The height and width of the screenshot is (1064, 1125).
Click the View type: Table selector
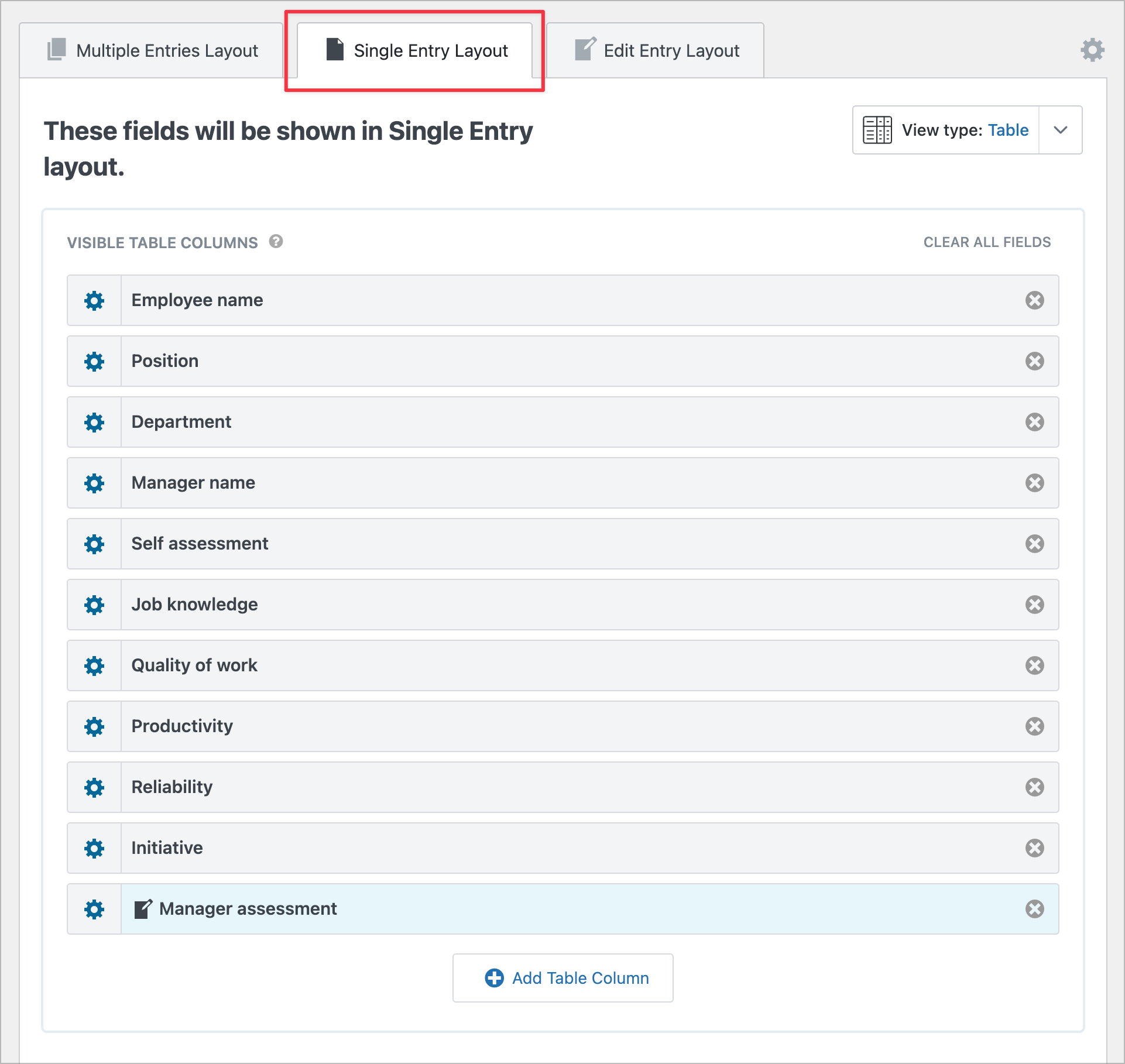(946, 130)
